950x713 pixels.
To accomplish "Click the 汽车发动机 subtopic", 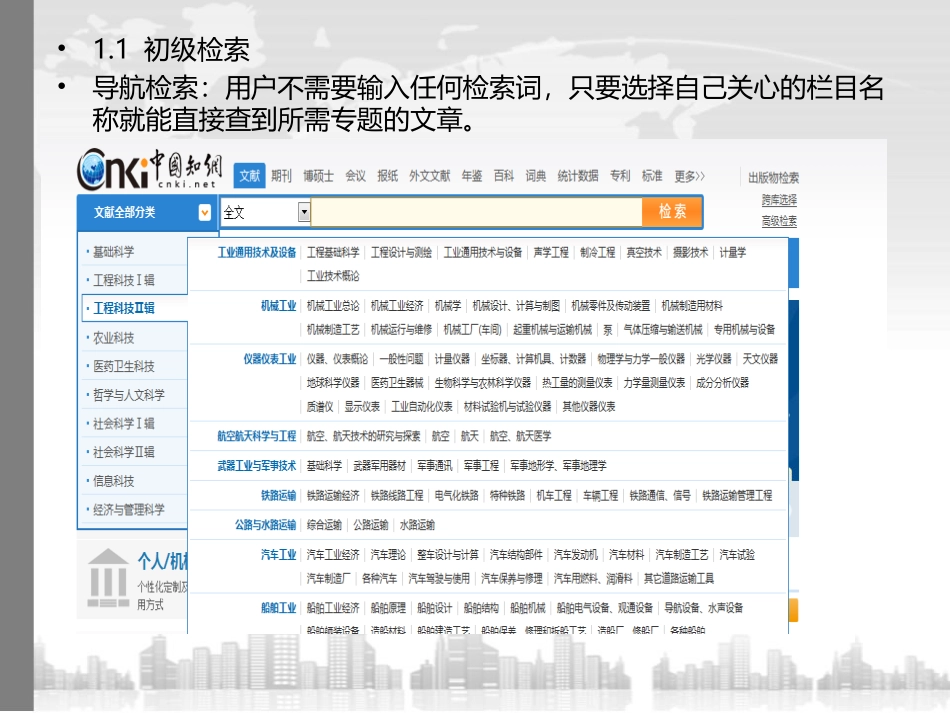I will click(x=576, y=555).
